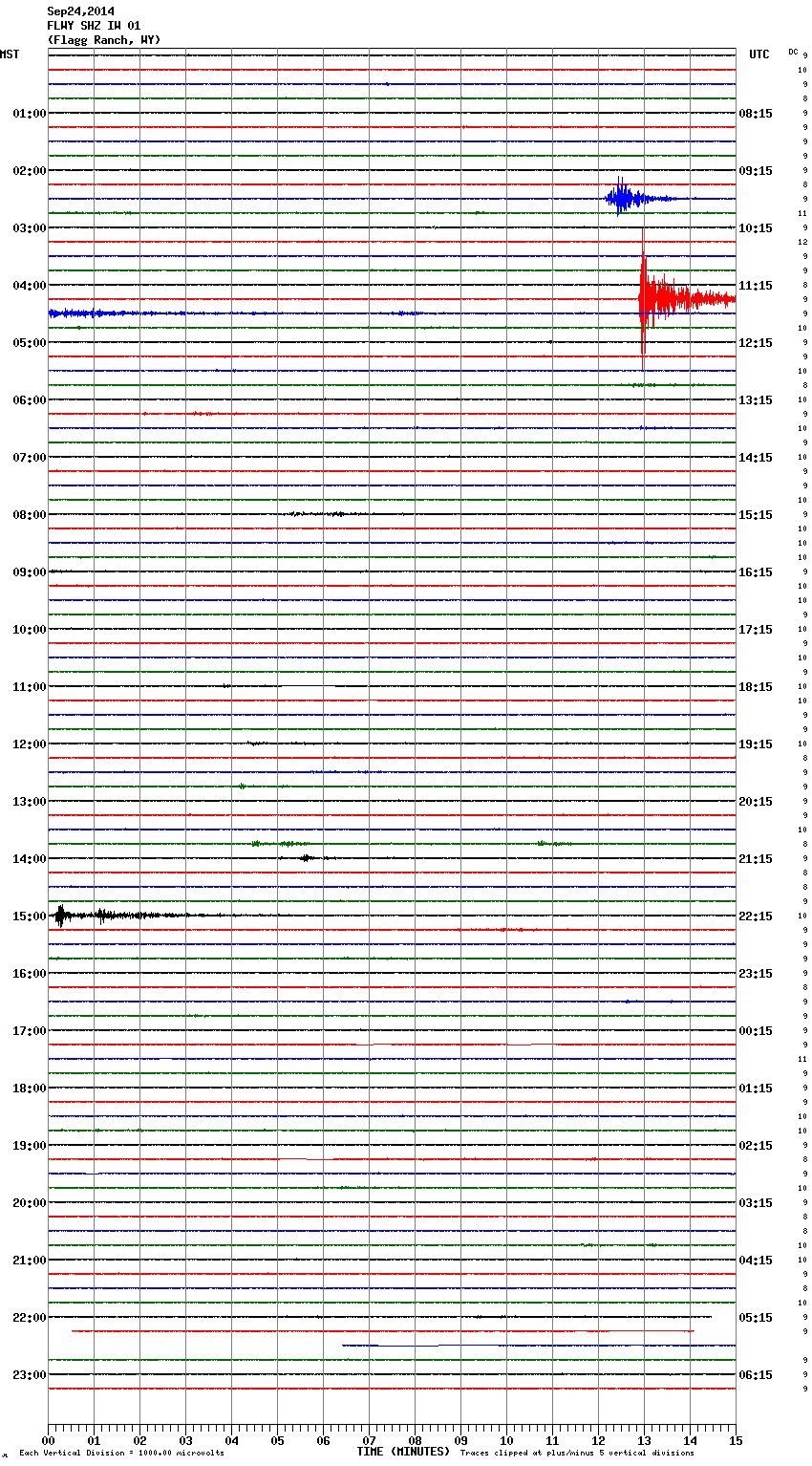Click the 14:15 UTC time label
The height and width of the screenshot is (1466, 812).
pyautogui.click(x=756, y=458)
